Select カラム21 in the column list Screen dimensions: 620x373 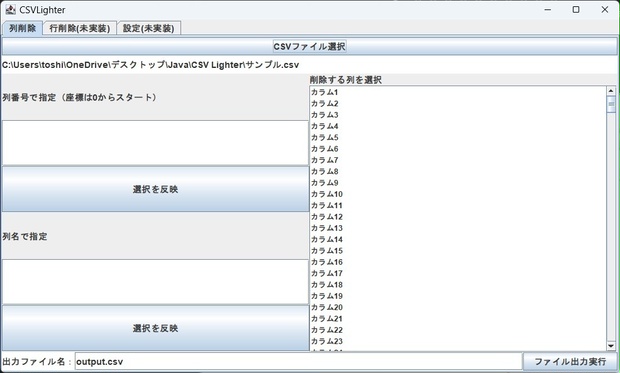(x=458, y=319)
